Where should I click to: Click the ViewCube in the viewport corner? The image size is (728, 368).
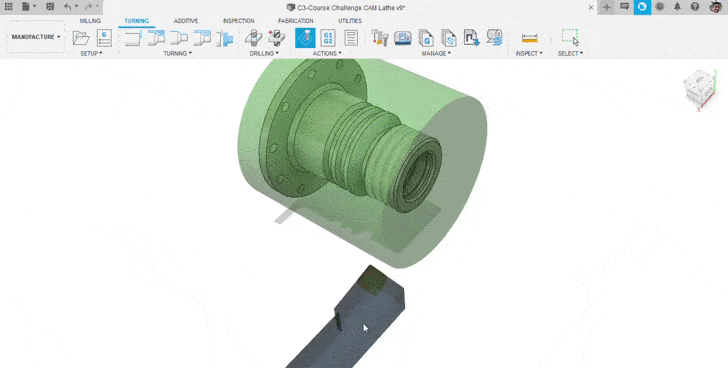click(x=700, y=90)
